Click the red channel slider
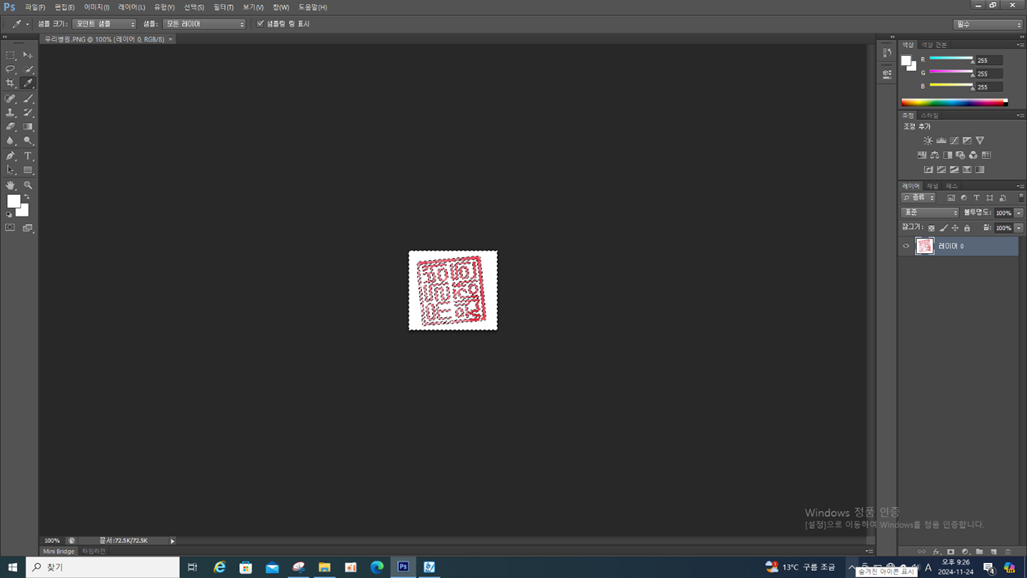1027x578 pixels. [951, 59]
